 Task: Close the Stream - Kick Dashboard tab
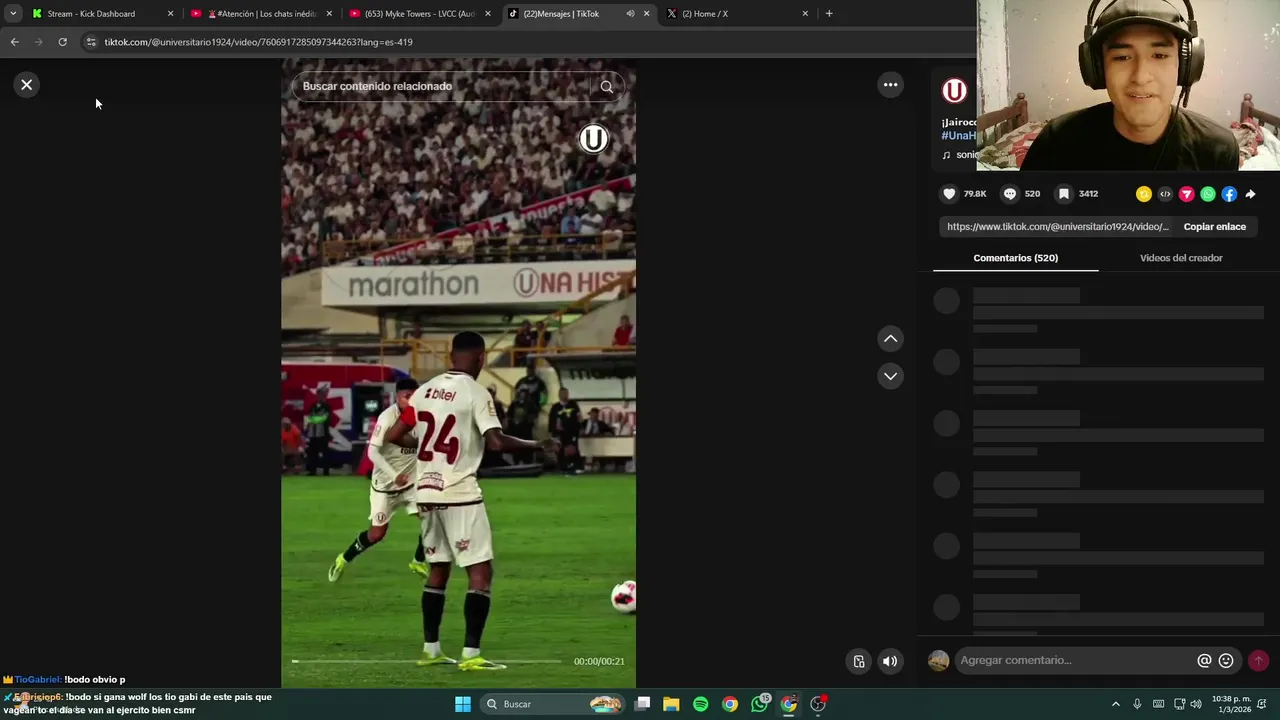click(x=170, y=14)
